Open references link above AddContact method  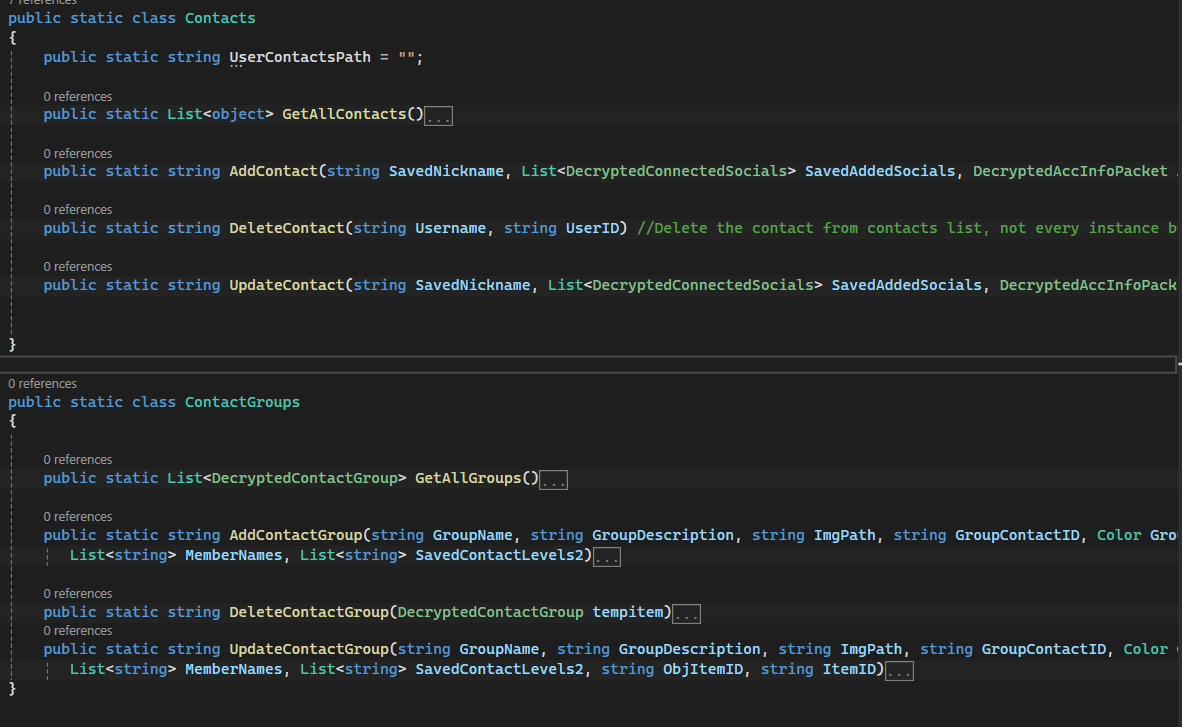[78, 154]
